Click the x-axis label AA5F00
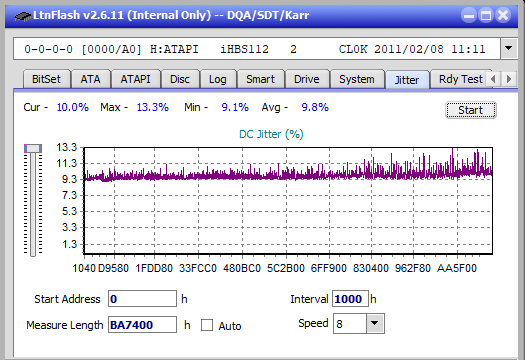Viewport: 525px width, 360px height. coord(457,268)
